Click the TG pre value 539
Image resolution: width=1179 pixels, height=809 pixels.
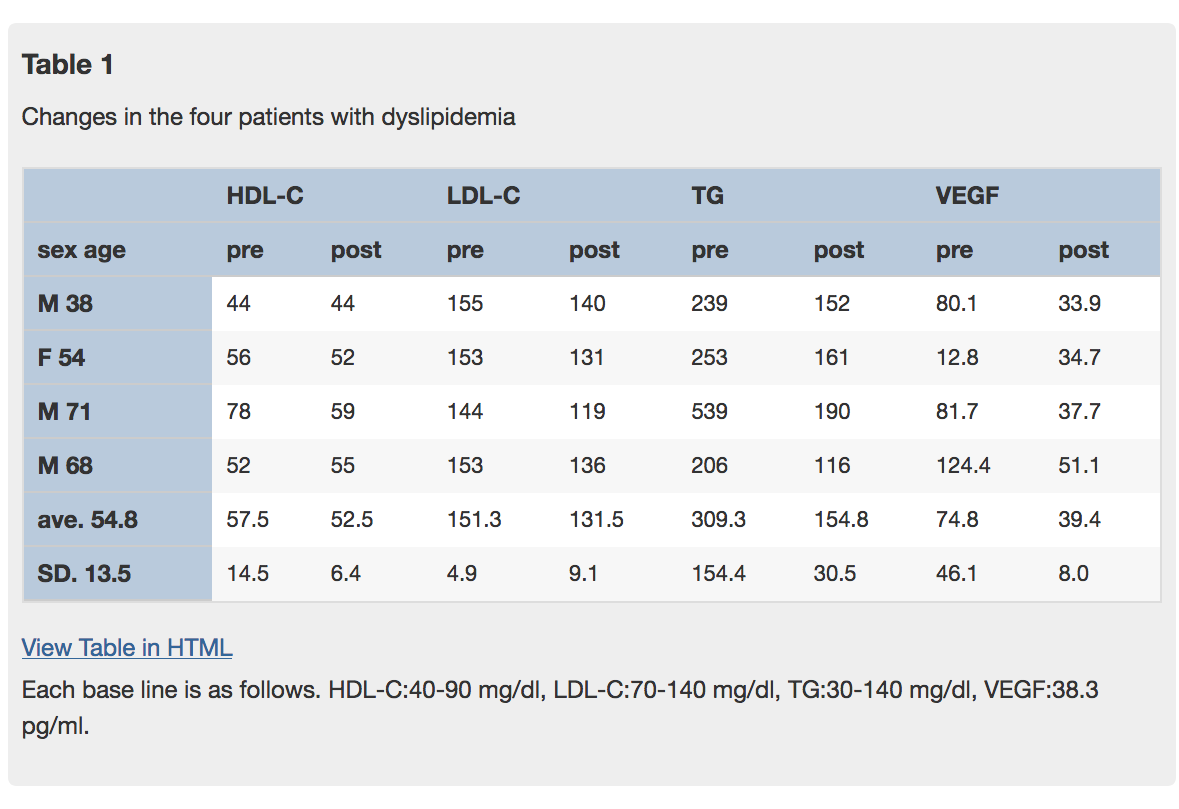pos(709,412)
